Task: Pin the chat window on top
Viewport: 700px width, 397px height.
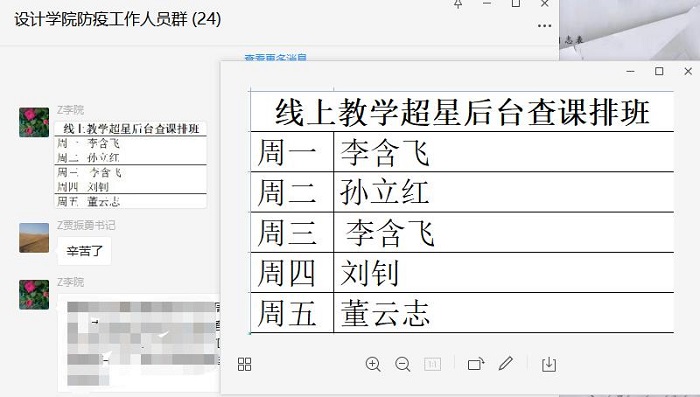Action: pyautogui.click(x=458, y=4)
